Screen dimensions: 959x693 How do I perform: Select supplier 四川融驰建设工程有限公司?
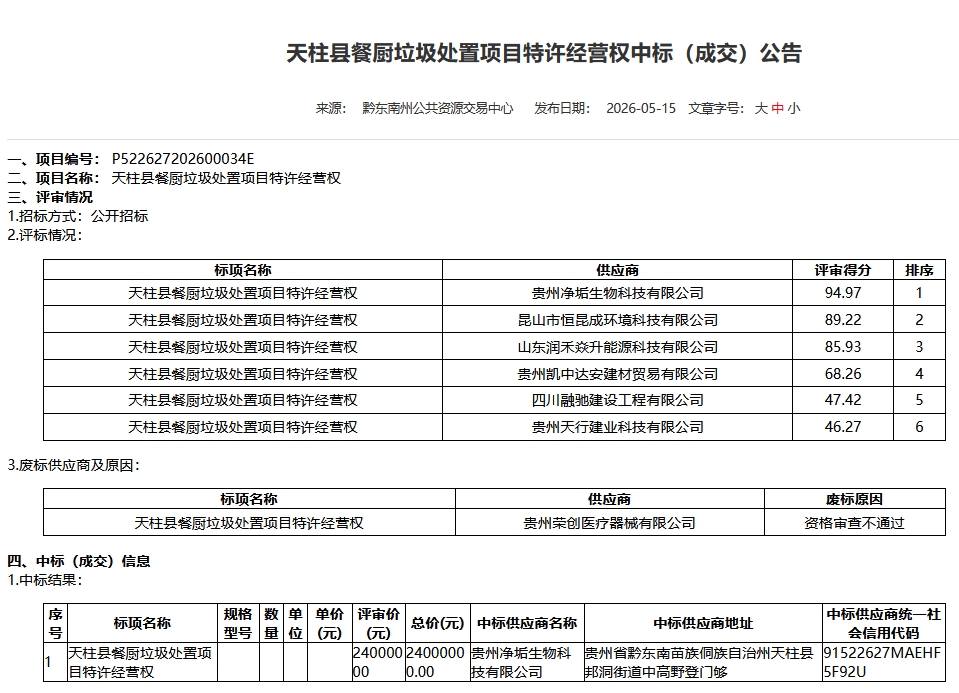point(618,400)
